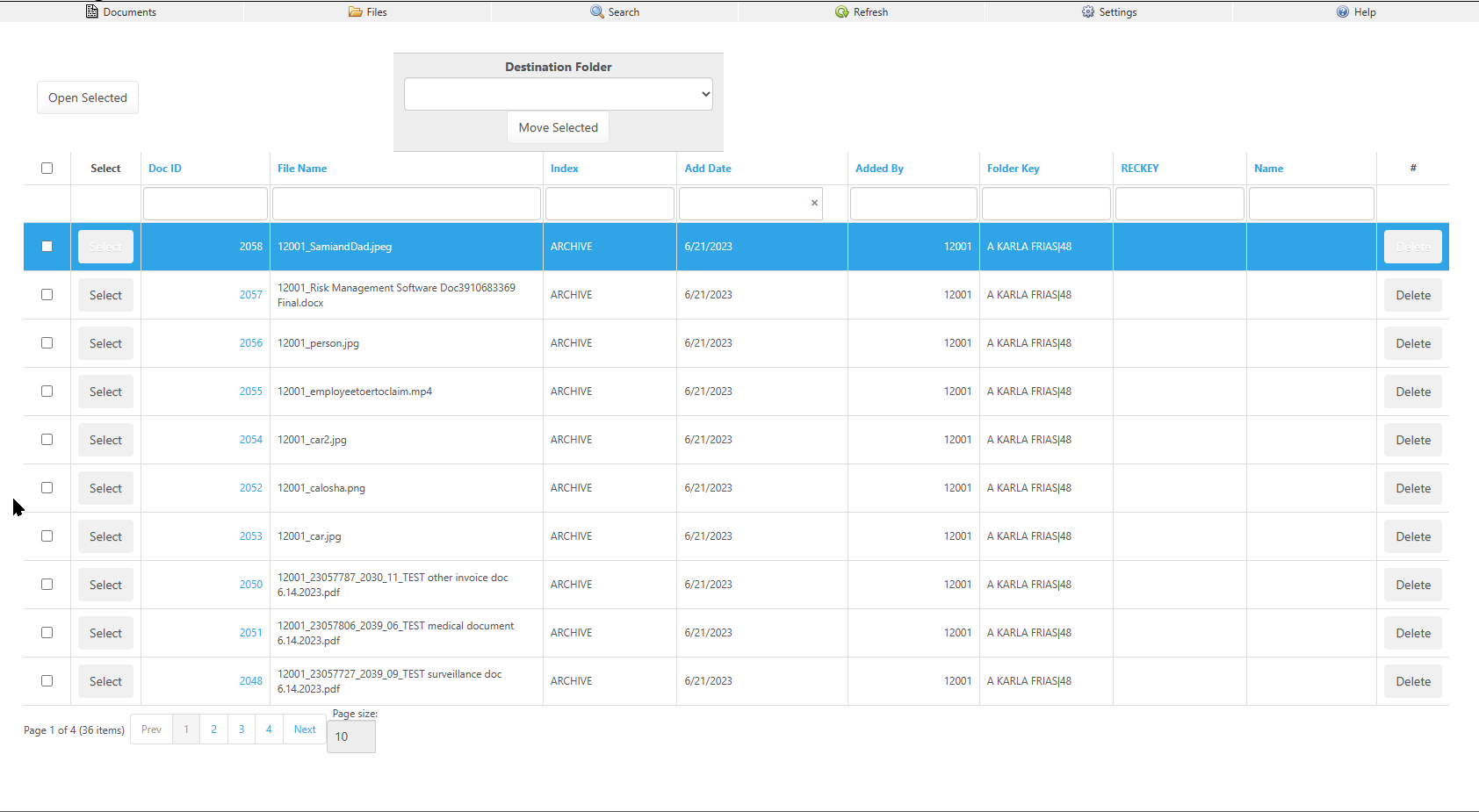Screen dimensions: 1479x812
Task: Open the Page size selector
Action: (x=350, y=737)
